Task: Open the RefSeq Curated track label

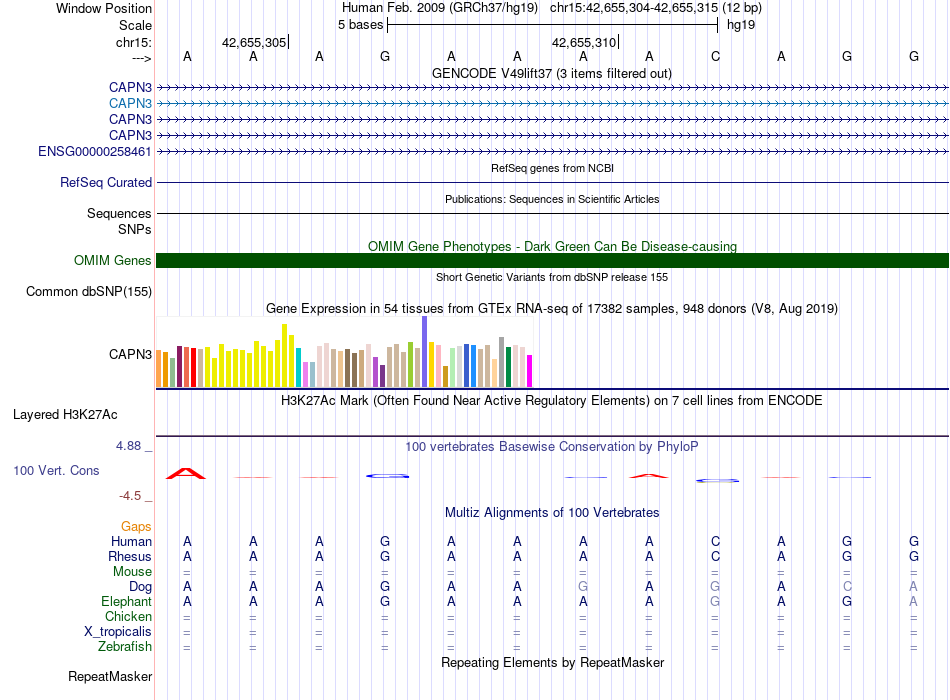Action: pos(106,182)
